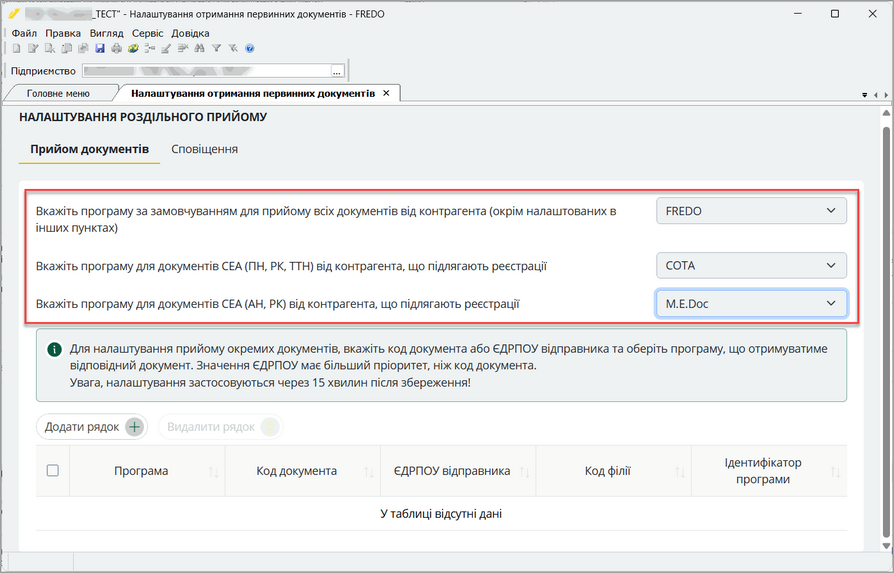Close the Налаштування отримання первинних документів tab

click(x=386, y=93)
